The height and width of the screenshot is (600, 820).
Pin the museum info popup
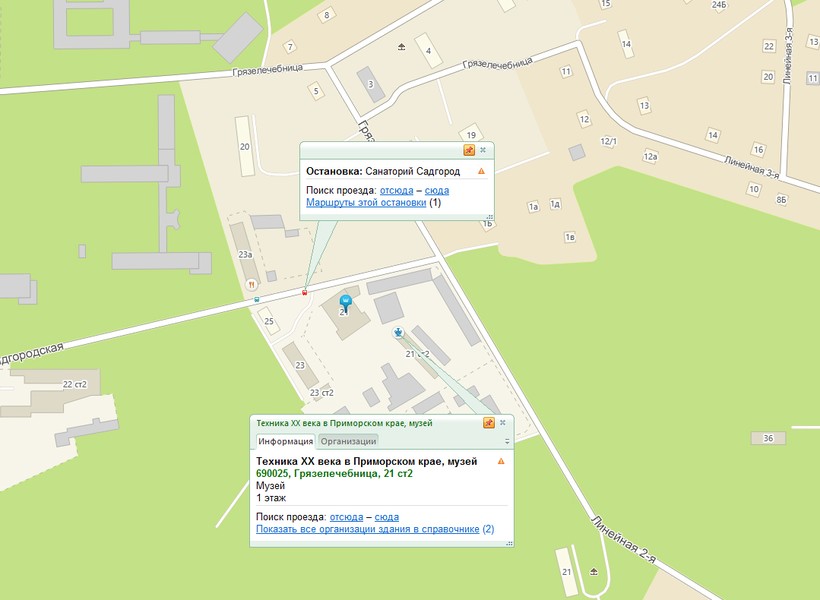pos(489,423)
